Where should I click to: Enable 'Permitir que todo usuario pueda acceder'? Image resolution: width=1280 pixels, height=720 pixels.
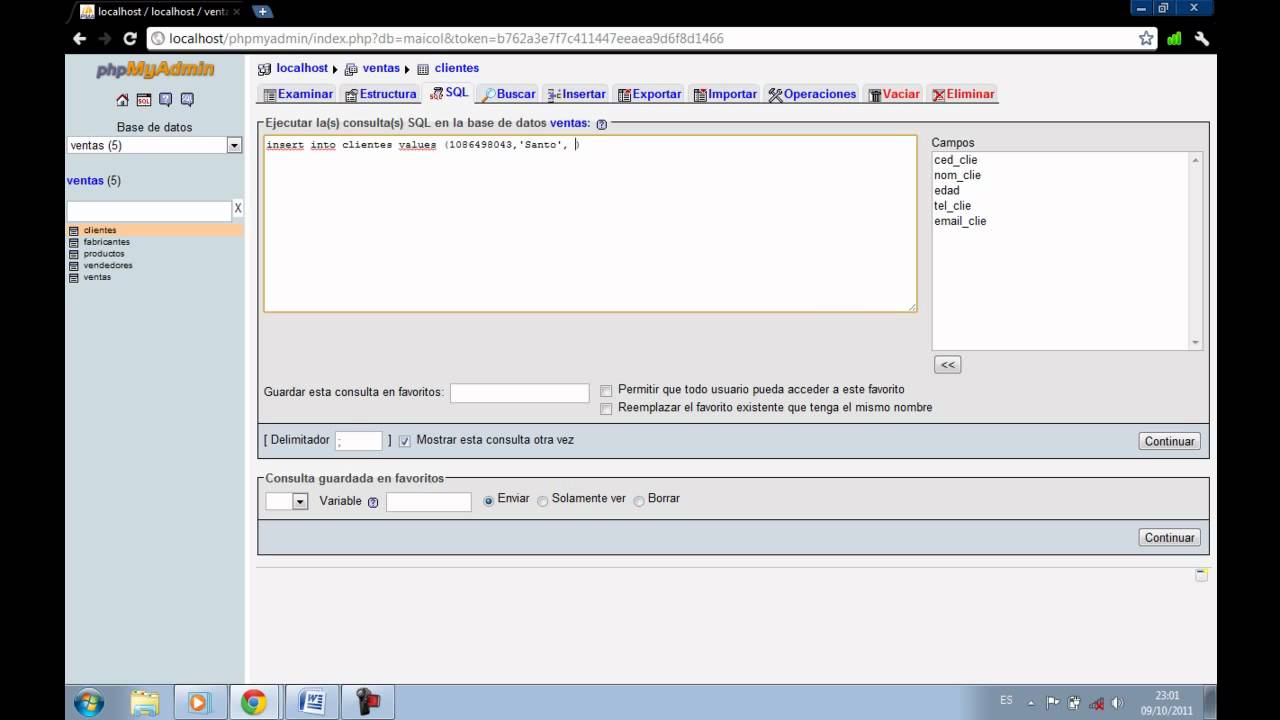point(606,391)
